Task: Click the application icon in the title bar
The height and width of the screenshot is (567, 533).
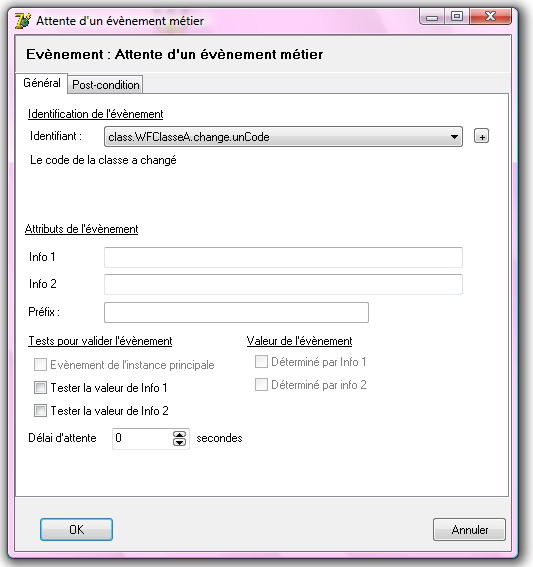Action: pos(23,21)
